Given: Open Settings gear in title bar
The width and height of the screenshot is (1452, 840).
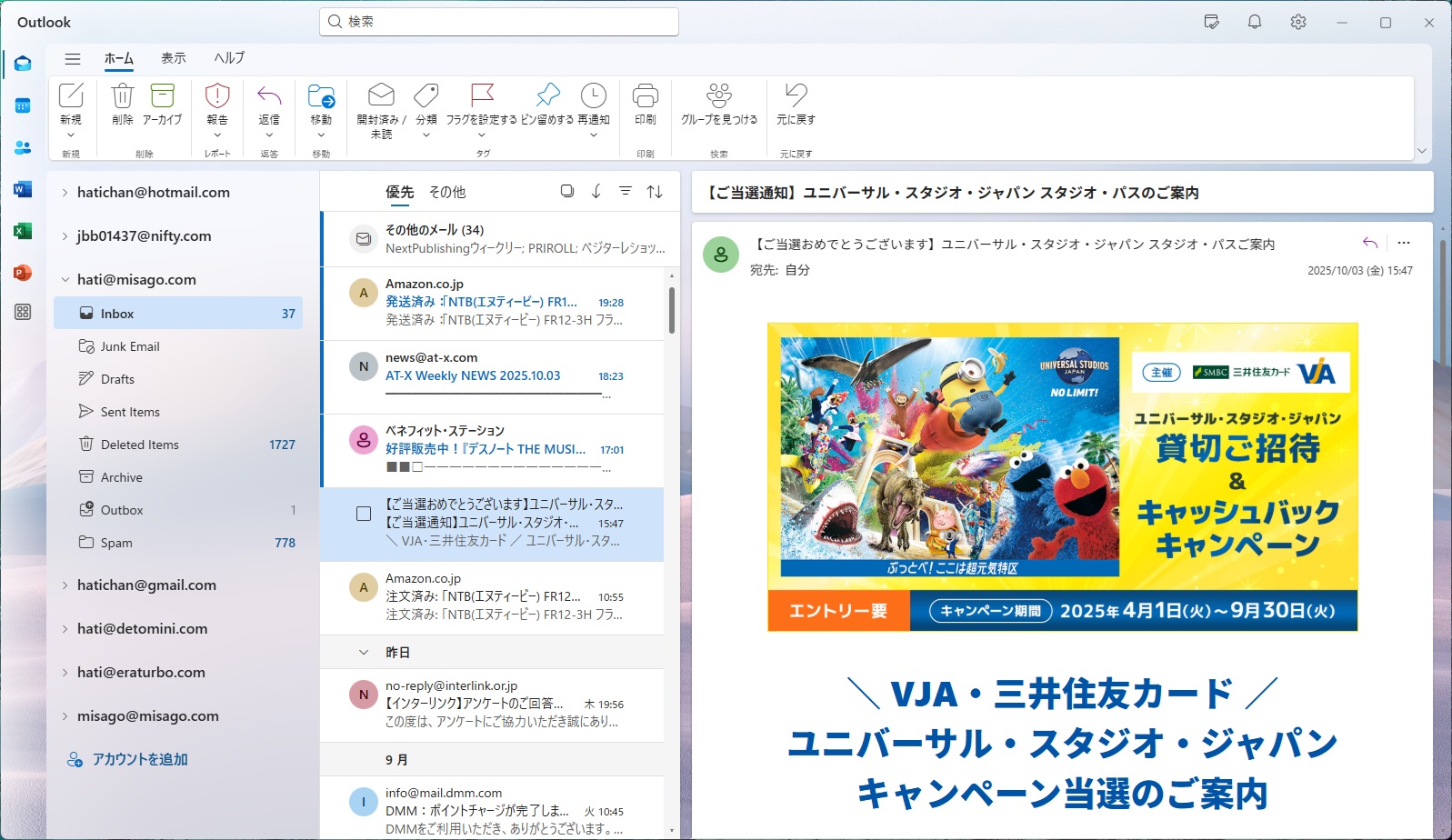Looking at the screenshot, I should [1297, 22].
